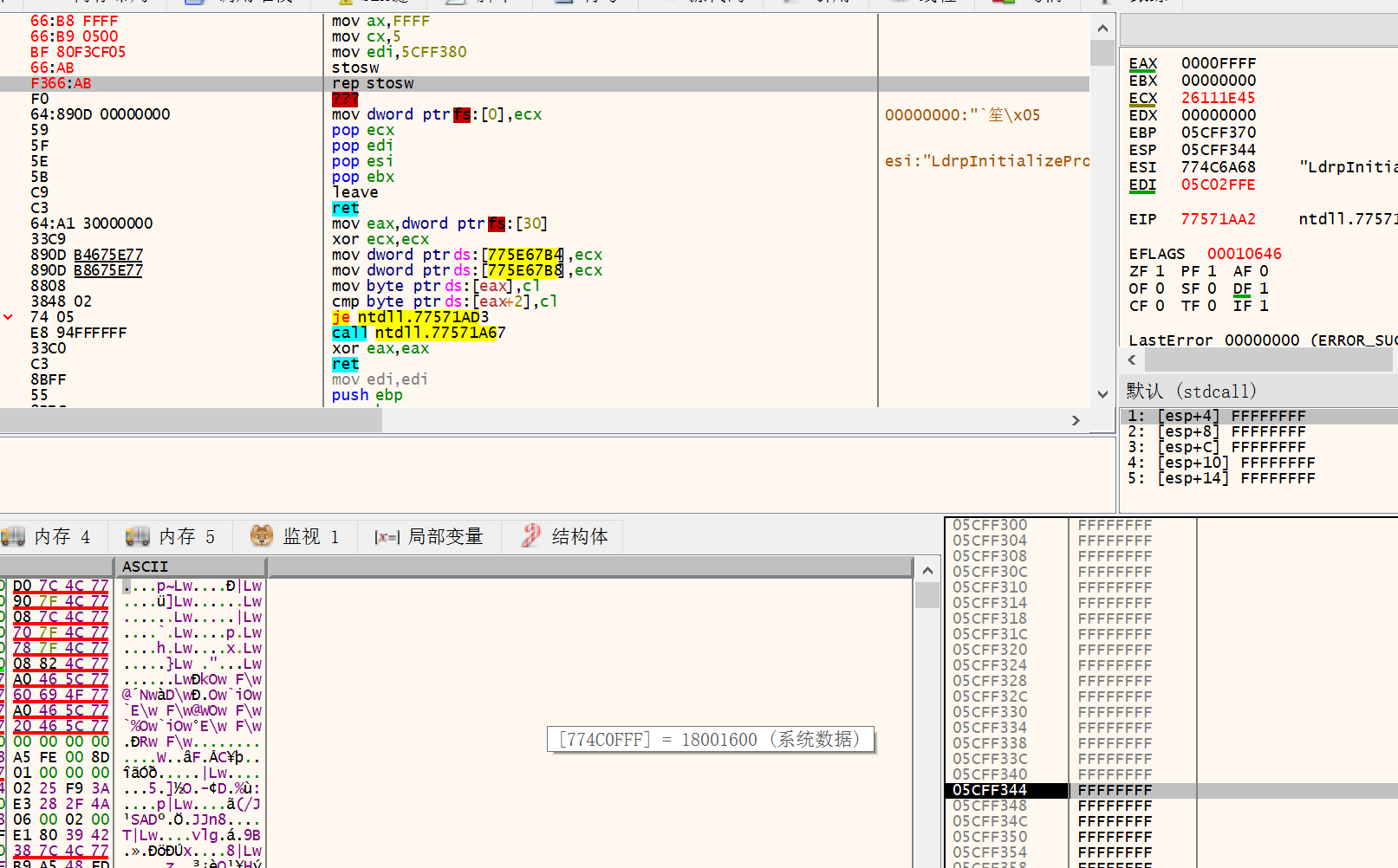
Task: Select the ESI register value 774C6A68
Action: click(x=1219, y=167)
